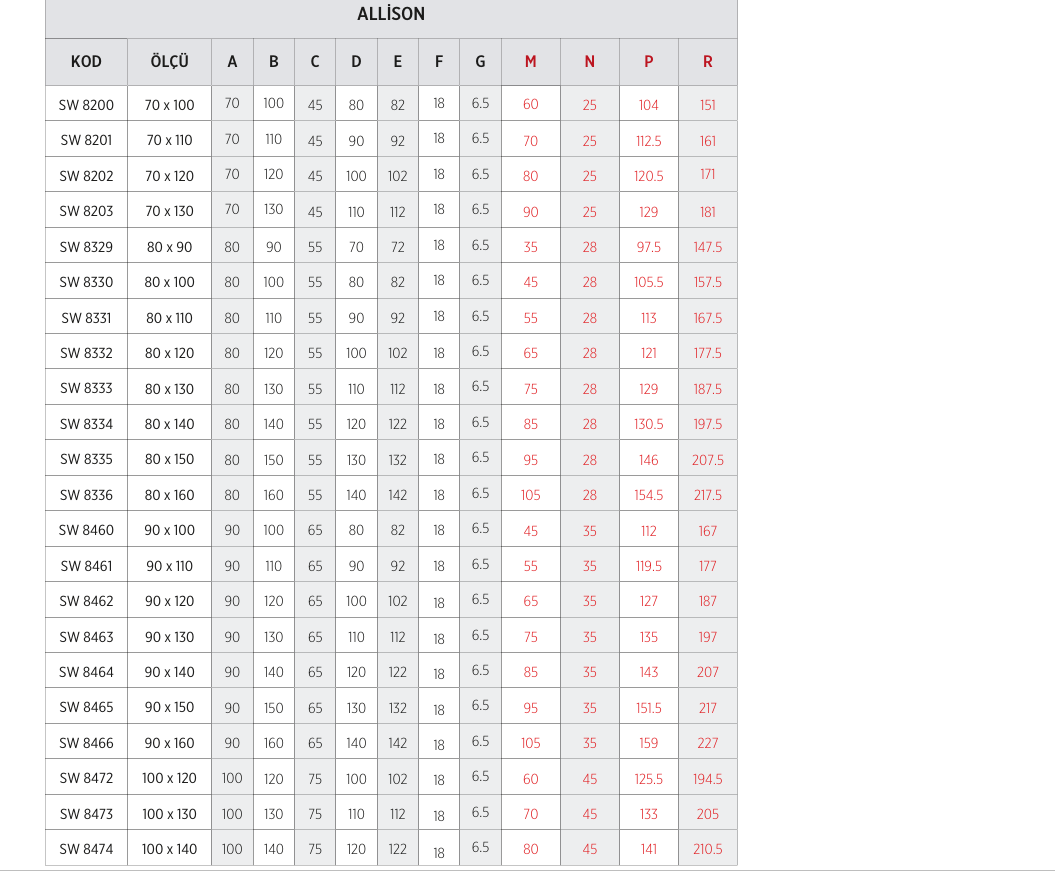Select the 100 x 120 size cell
Screen dimensions: 1055x871
coord(169,778)
